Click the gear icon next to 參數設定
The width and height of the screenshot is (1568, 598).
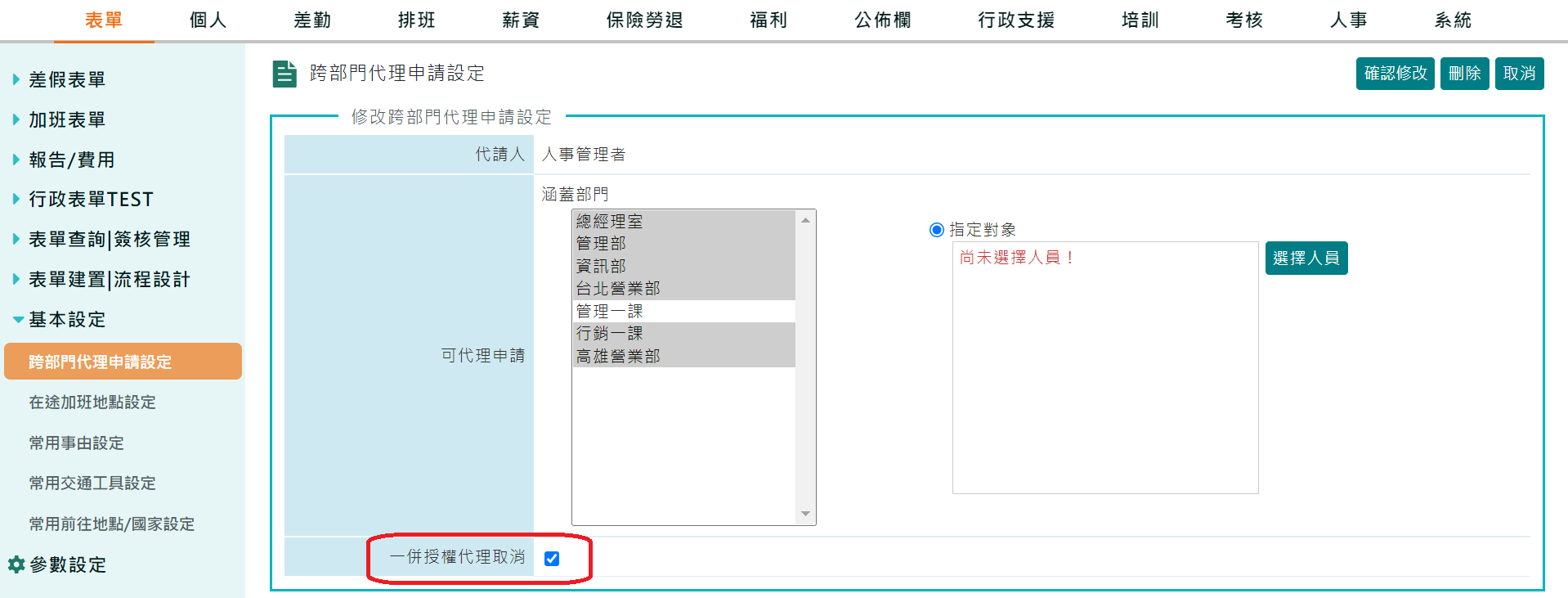point(16,564)
